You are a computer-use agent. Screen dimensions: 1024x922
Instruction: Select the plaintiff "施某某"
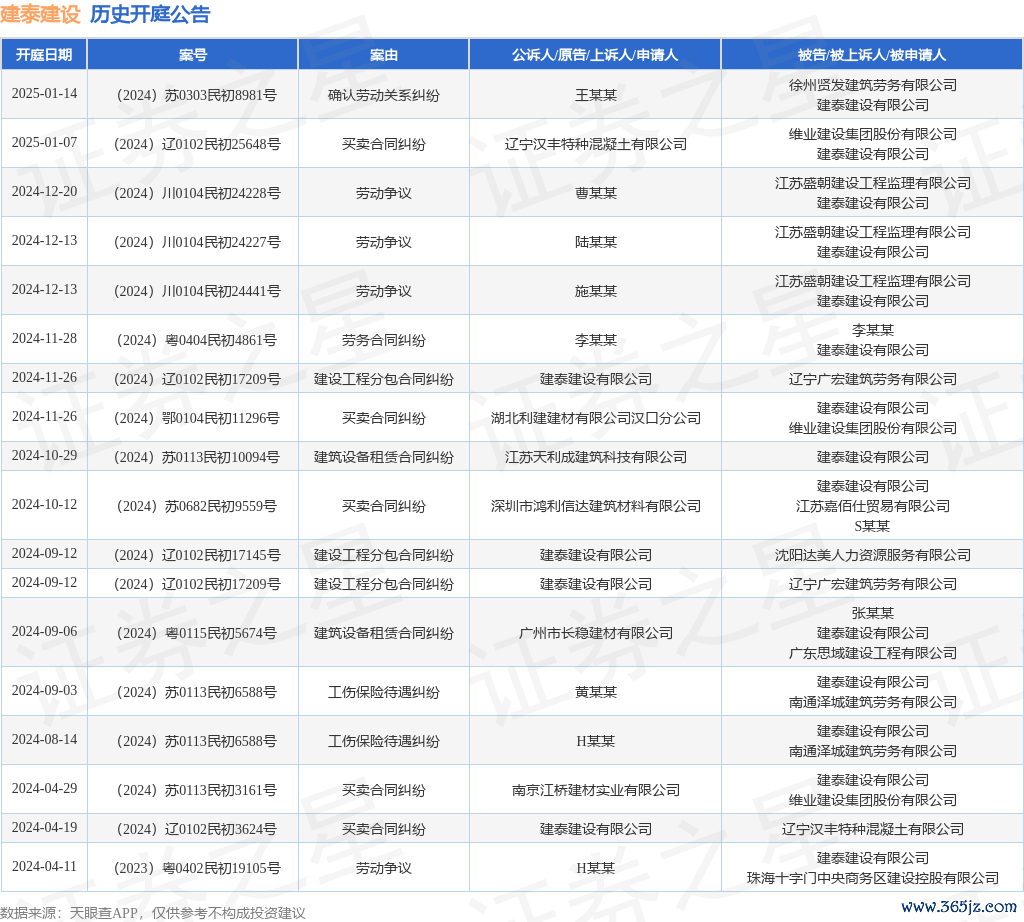click(x=596, y=291)
